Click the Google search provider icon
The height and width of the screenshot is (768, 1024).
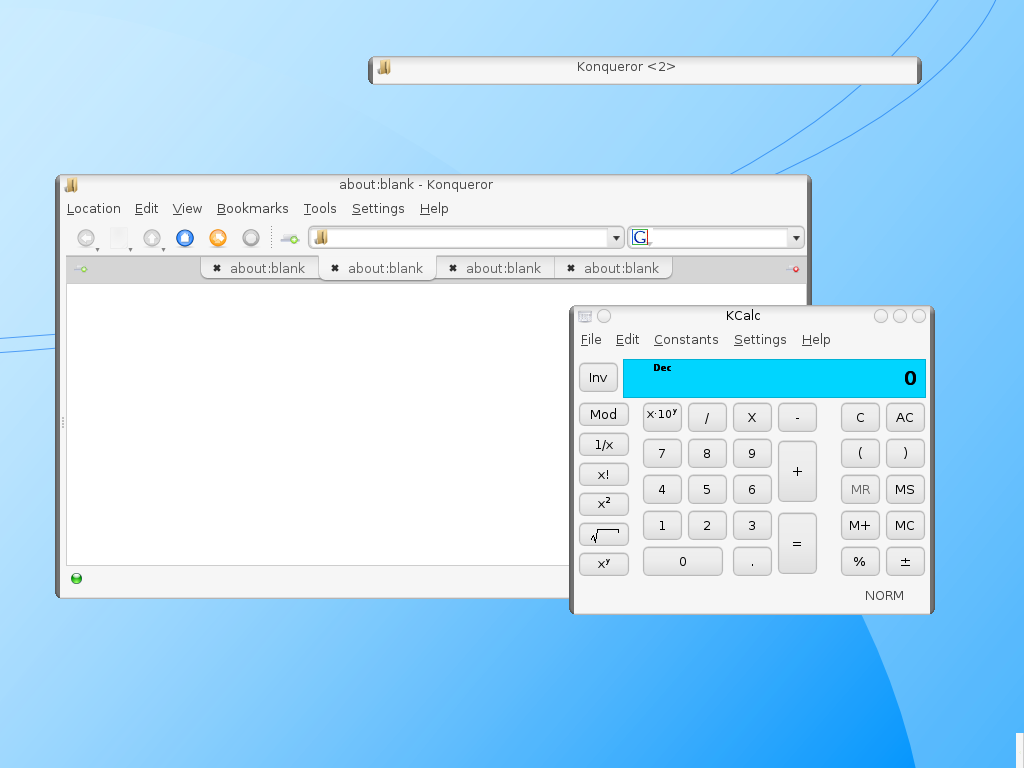click(641, 238)
